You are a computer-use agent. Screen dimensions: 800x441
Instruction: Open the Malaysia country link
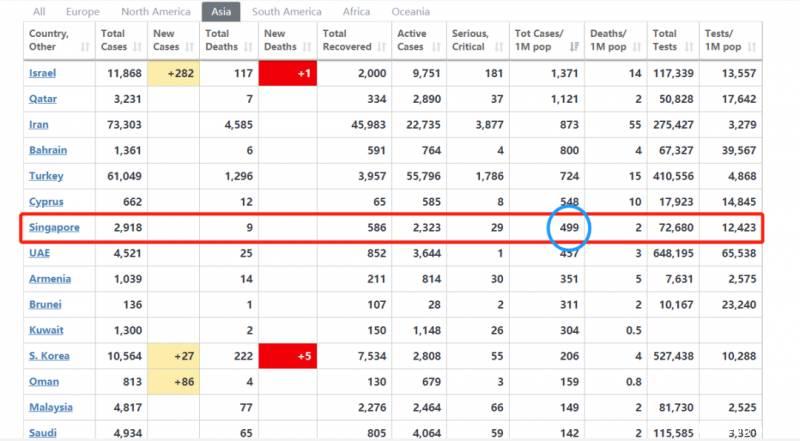(x=51, y=407)
